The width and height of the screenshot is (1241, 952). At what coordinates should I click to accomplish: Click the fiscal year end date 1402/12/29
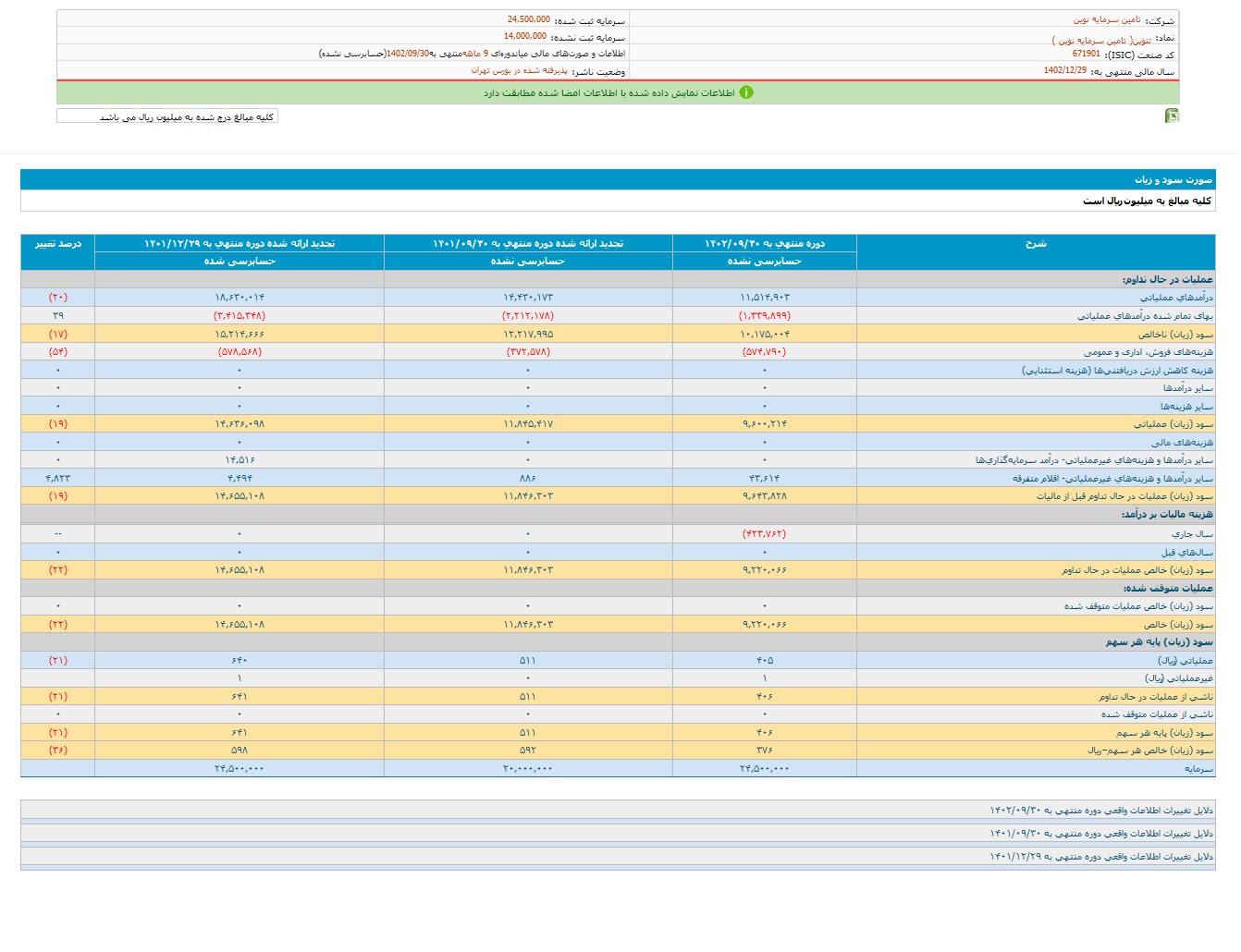[1065, 71]
